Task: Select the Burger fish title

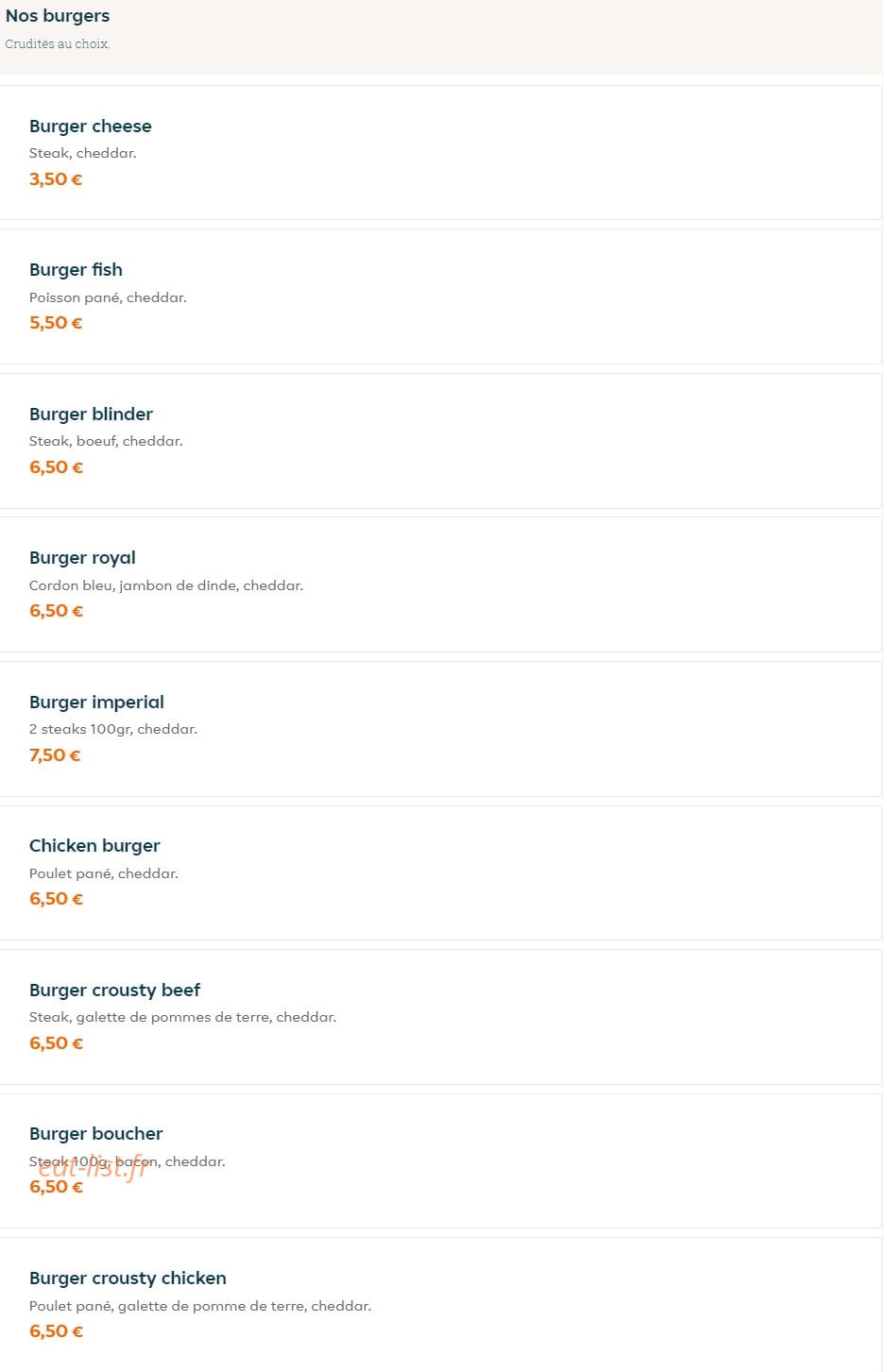Action: [76, 270]
